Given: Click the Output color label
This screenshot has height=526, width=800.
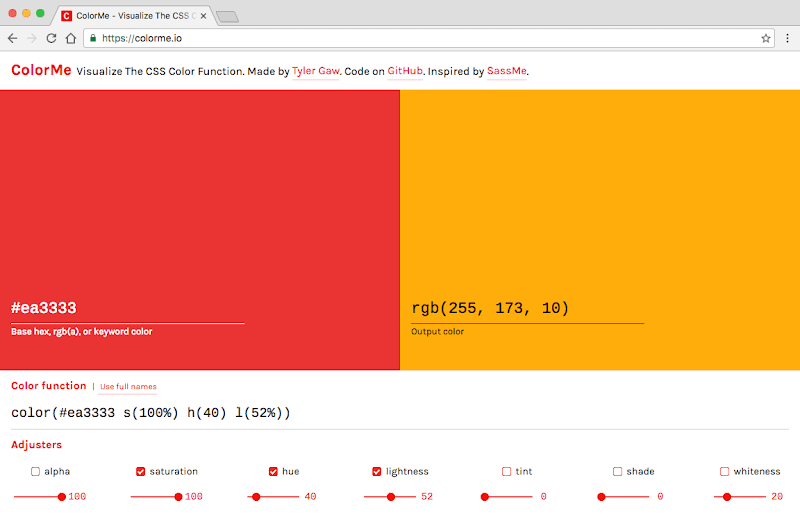Looking at the screenshot, I should [x=437, y=332].
